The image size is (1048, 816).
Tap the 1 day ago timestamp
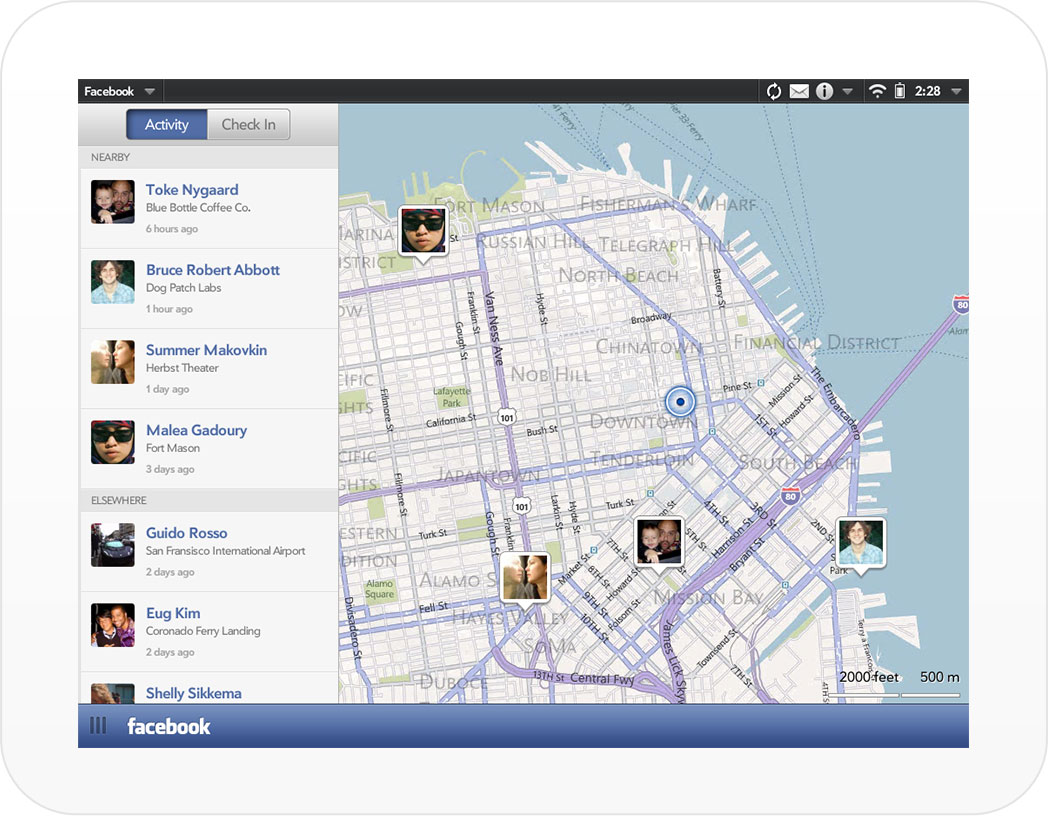168,390
